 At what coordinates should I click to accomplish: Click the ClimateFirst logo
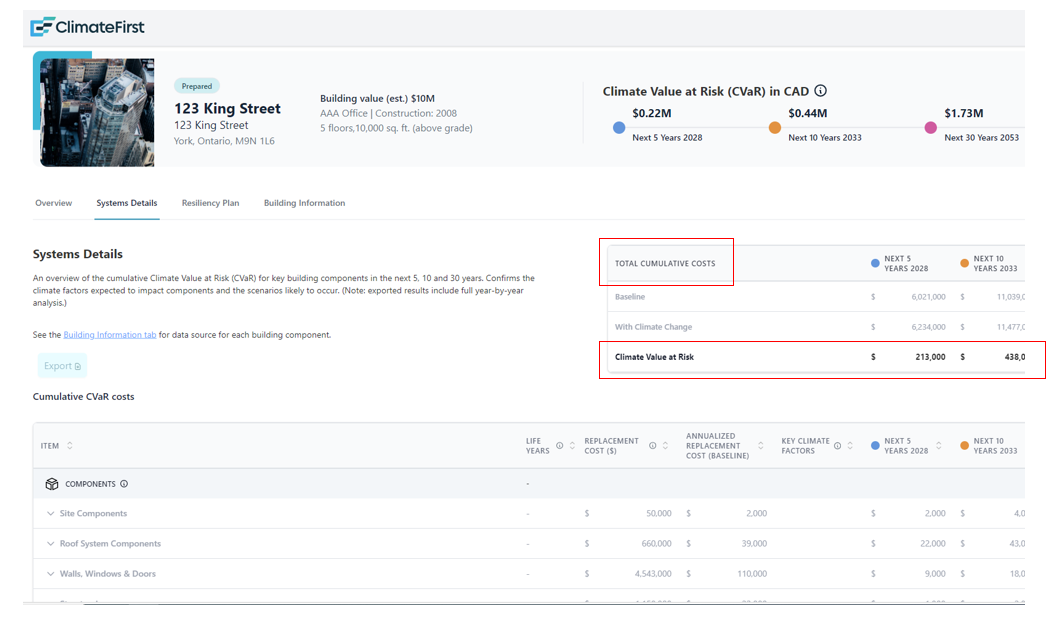tap(87, 27)
